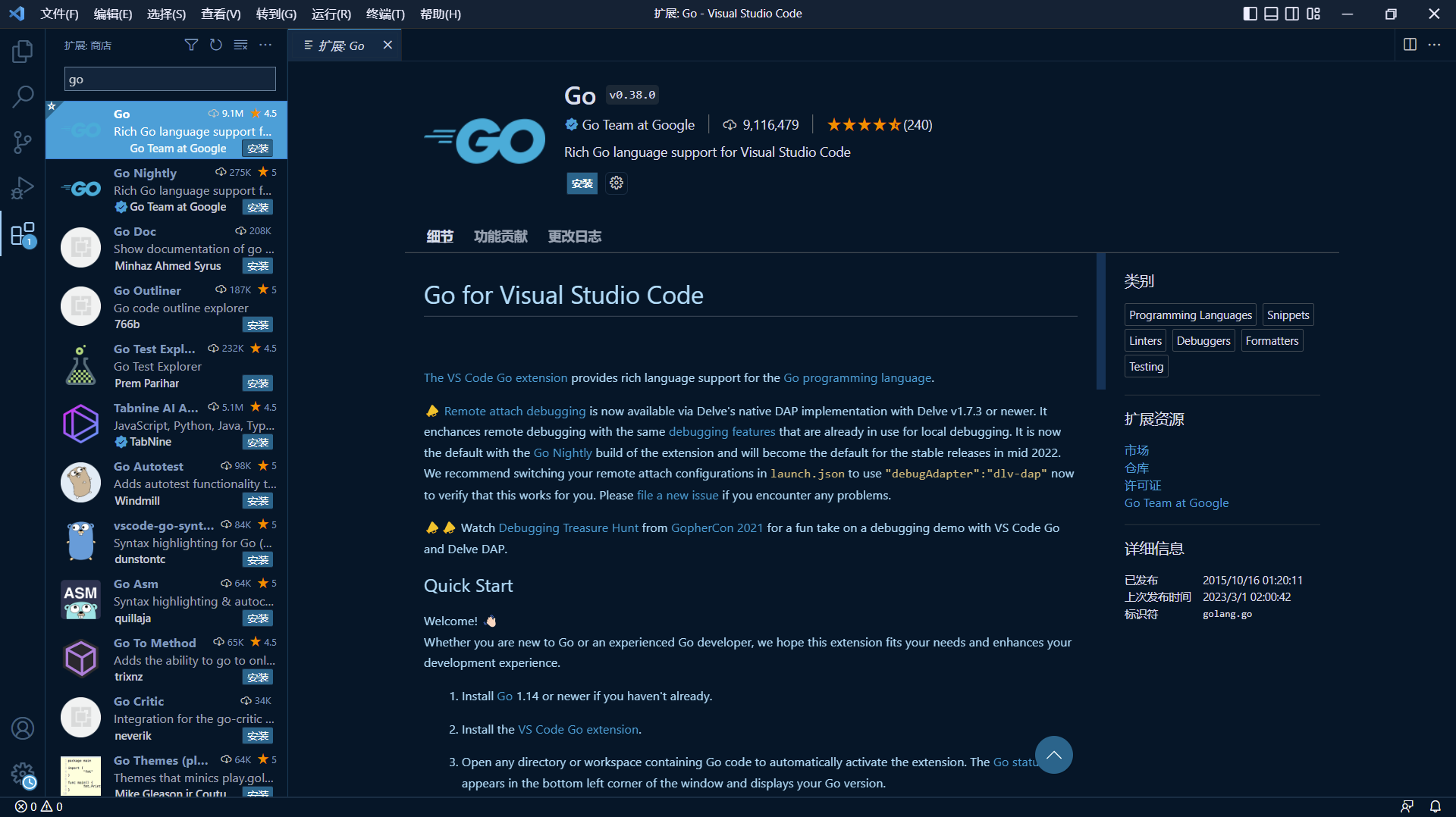Install the Go Nightly extension
This screenshot has width=1456, height=817.
tap(258, 208)
